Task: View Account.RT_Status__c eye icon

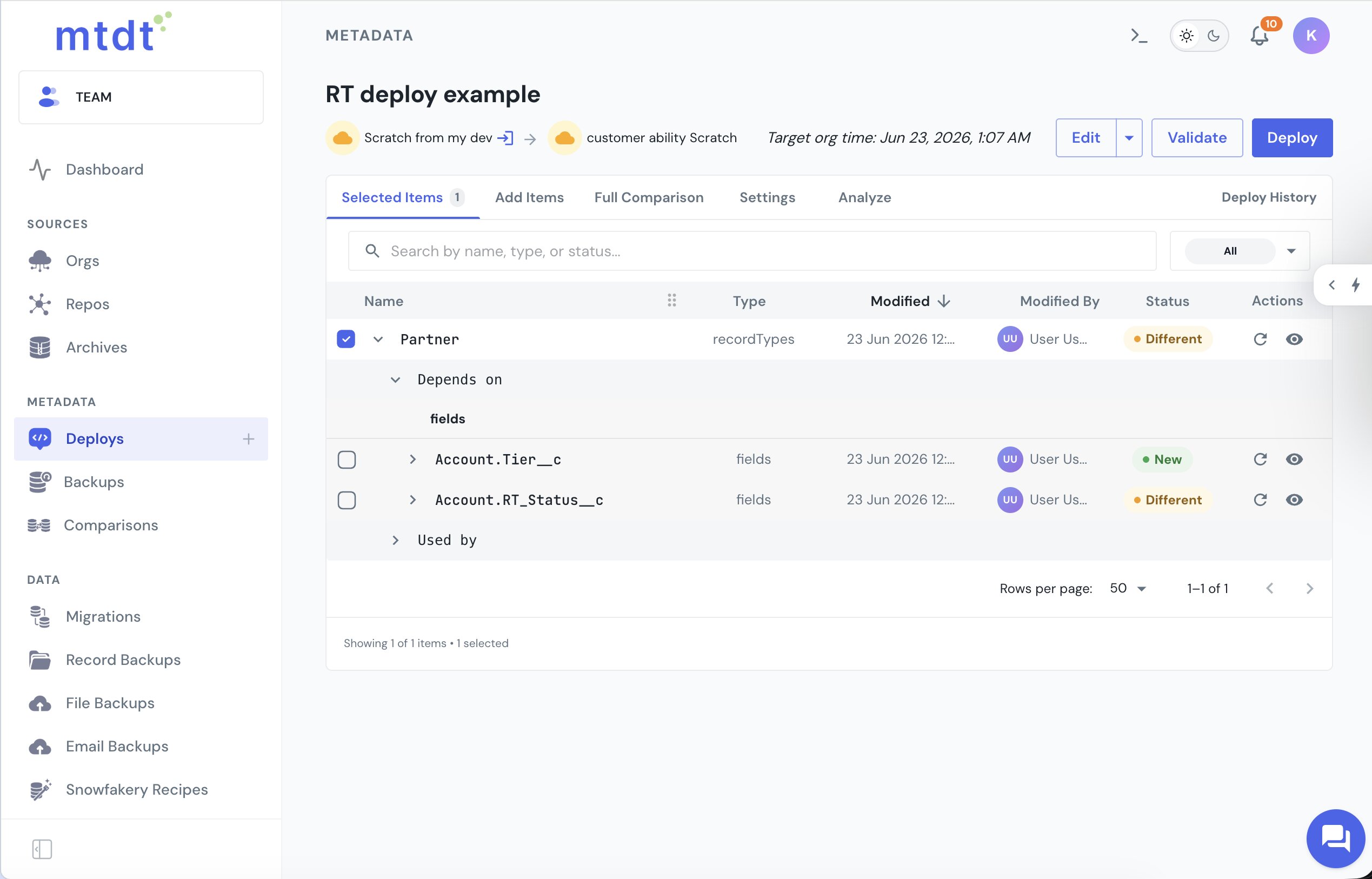Action: click(1294, 500)
